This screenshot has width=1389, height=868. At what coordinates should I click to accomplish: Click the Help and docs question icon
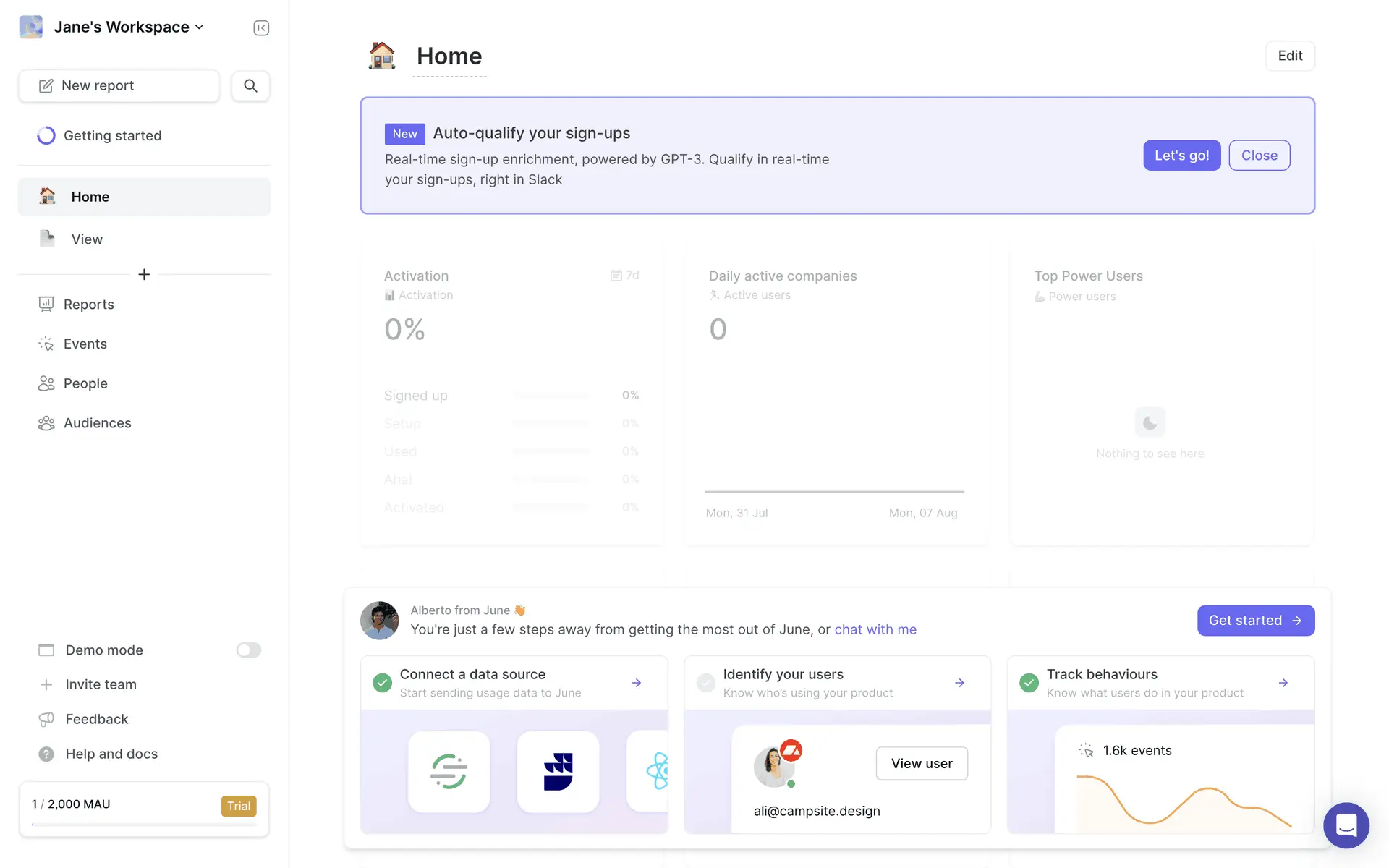(x=46, y=754)
